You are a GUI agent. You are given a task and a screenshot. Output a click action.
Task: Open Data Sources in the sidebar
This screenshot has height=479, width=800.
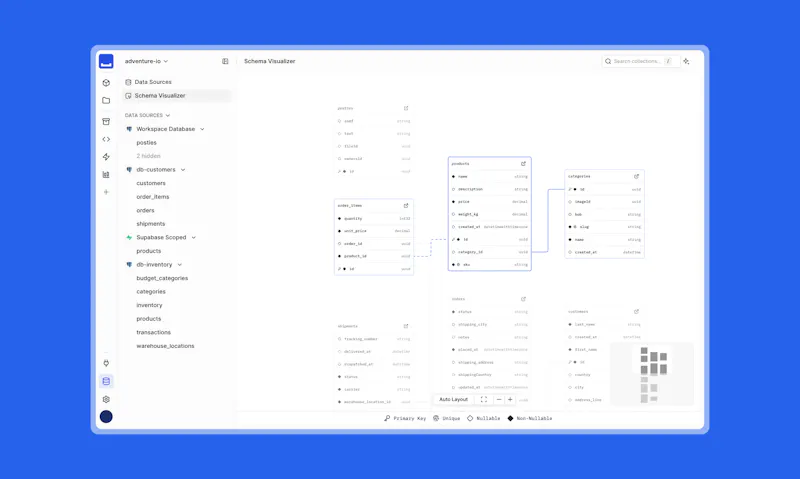coord(177,82)
